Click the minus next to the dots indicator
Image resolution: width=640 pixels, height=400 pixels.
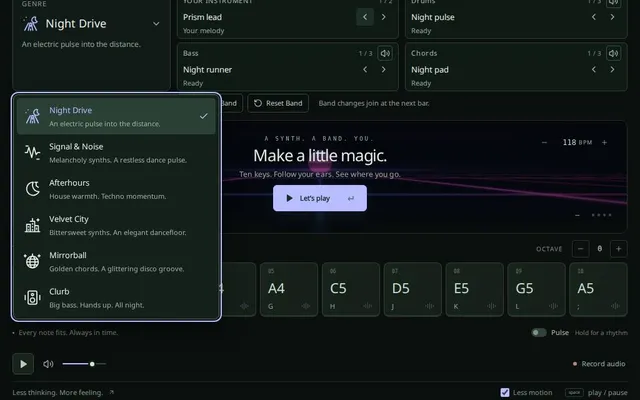click(577, 216)
